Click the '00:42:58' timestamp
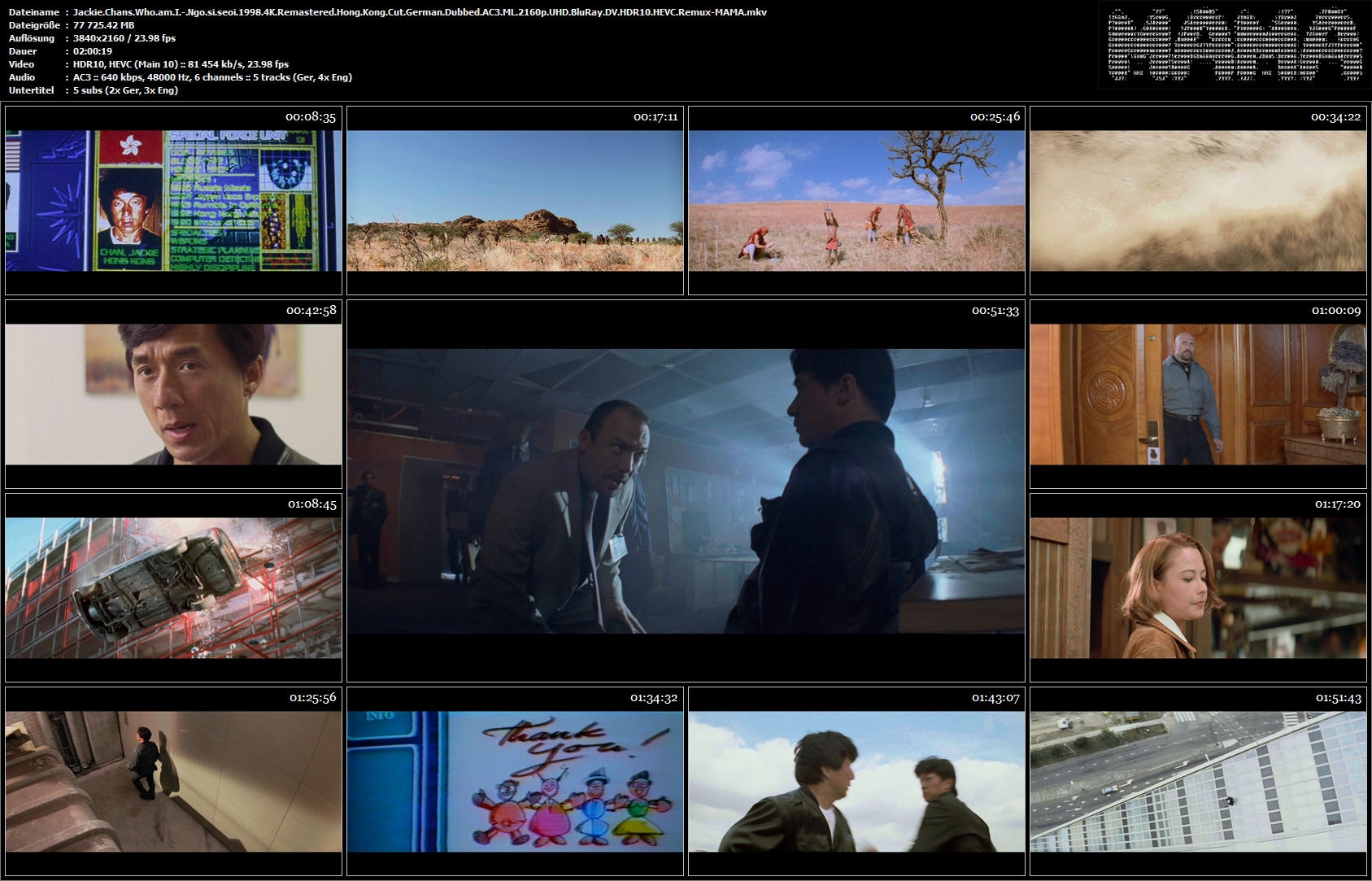 311,311
